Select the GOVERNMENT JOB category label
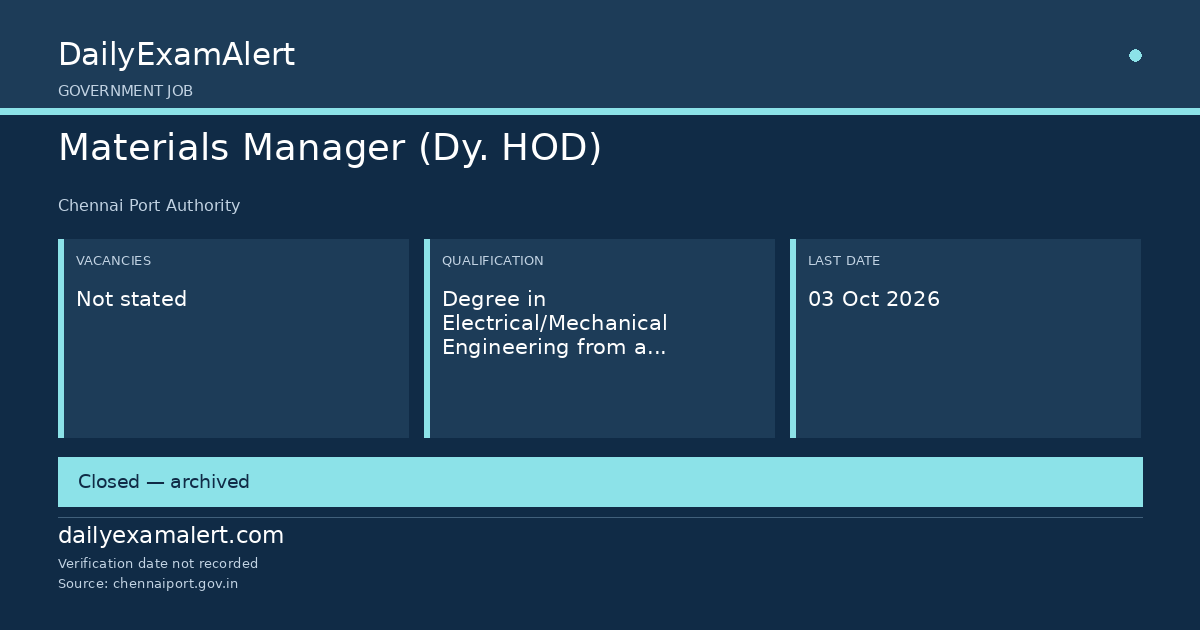The width and height of the screenshot is (1200, 630). click(125, 91)
